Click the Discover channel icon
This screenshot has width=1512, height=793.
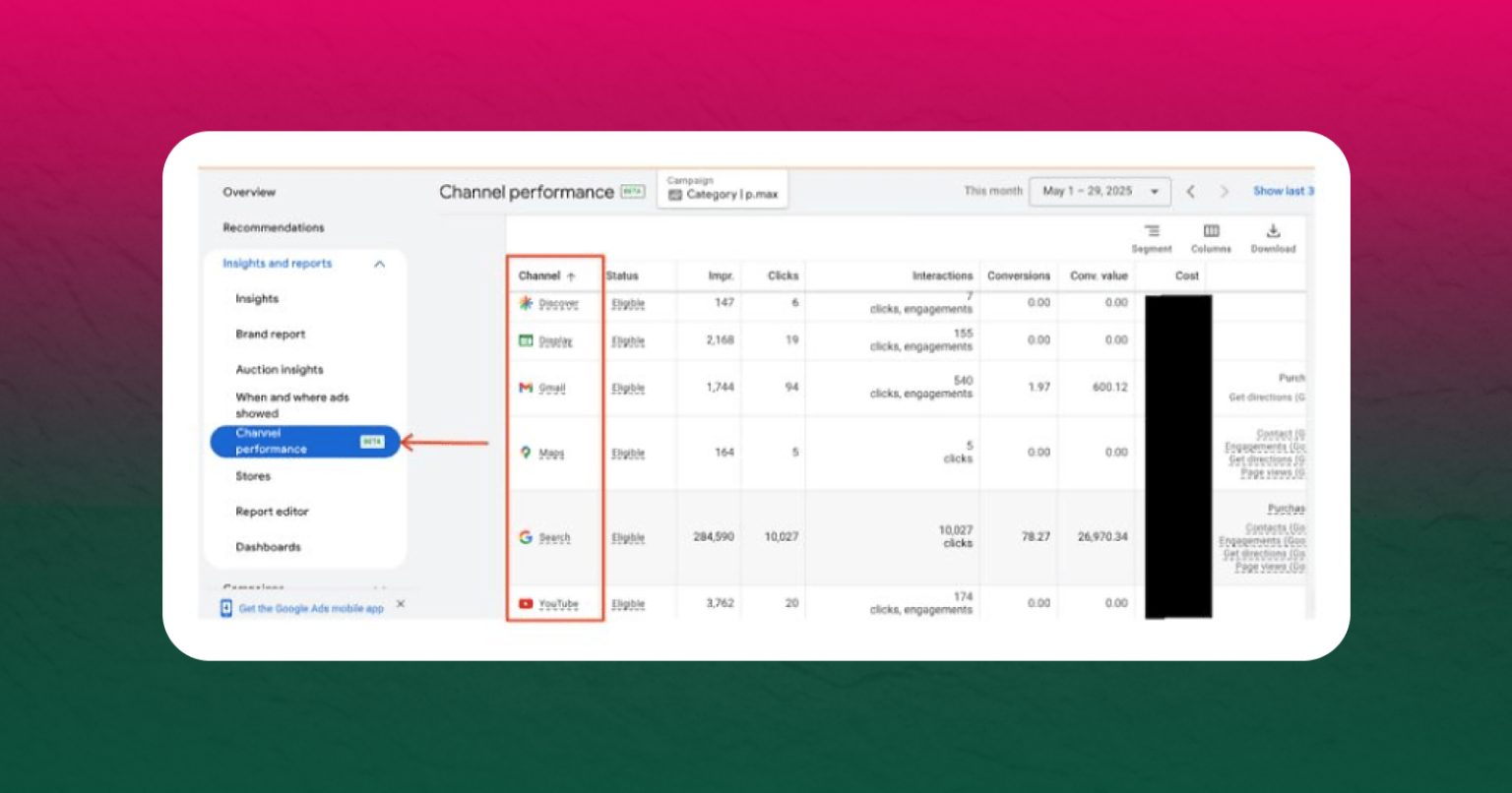526,303
